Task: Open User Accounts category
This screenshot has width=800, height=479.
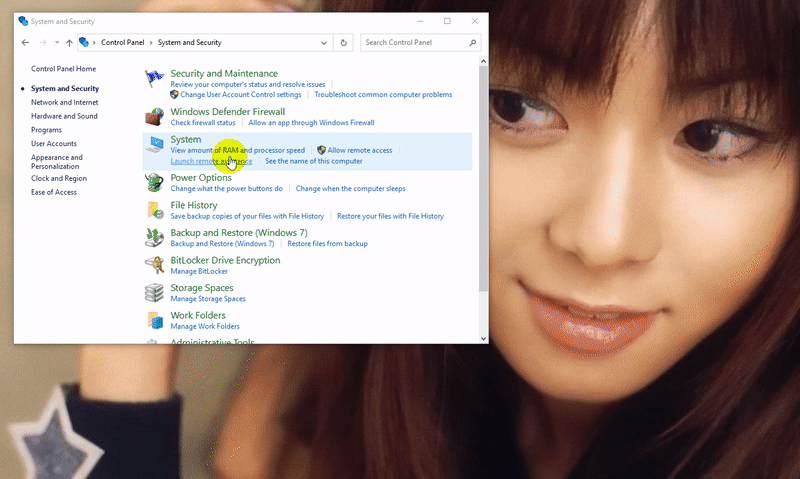Action: click(x=54, y=143)
